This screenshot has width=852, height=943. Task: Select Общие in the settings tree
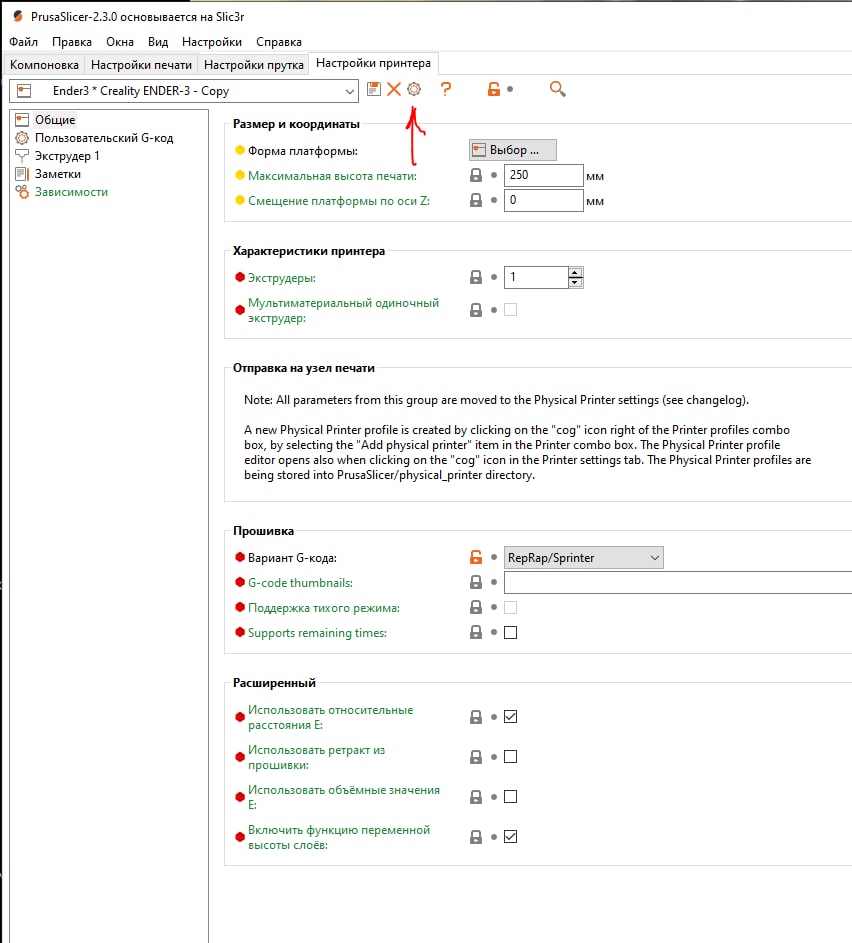click(x=55, y=120)
